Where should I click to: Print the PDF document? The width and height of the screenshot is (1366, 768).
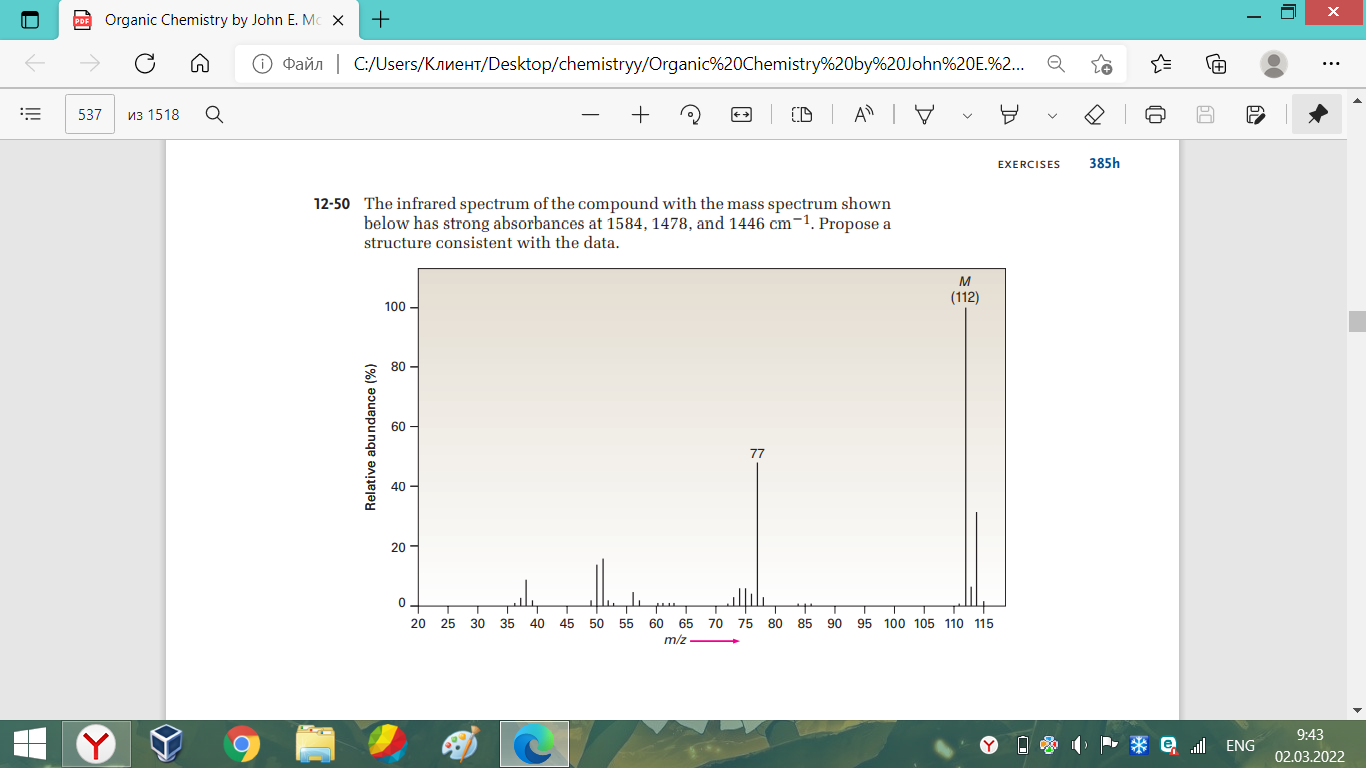coord(1155,114)
